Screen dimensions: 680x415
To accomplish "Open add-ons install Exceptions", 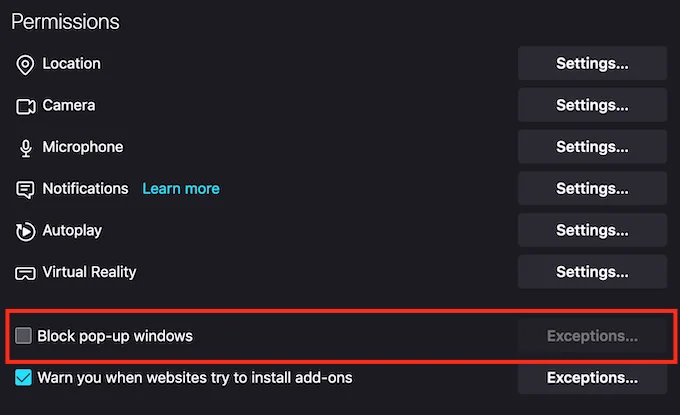I will point(592,378).
